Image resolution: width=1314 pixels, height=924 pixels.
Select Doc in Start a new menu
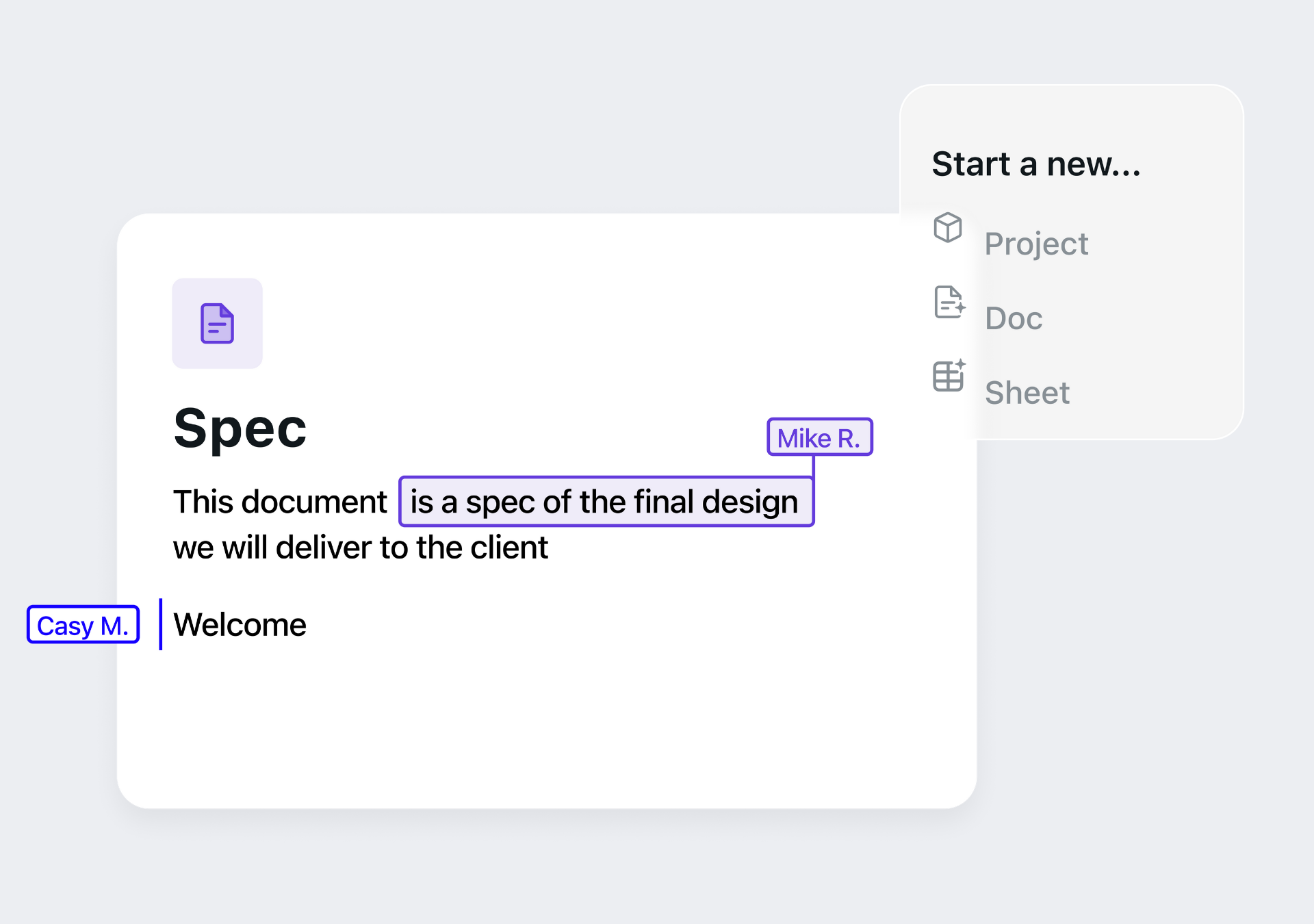[x=1014, y=318]
